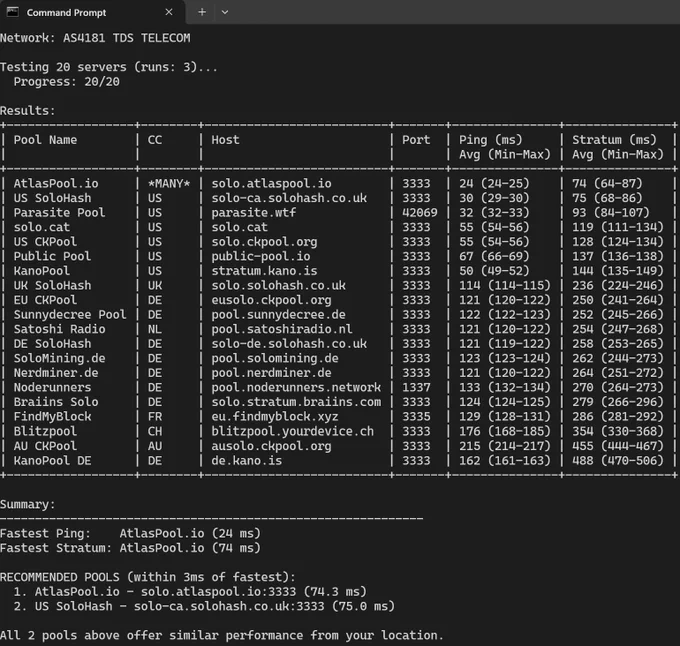Click 'AtlasPool.io' in the Pool Name column
The image size is (680, 646).
[x=56, y=184]
